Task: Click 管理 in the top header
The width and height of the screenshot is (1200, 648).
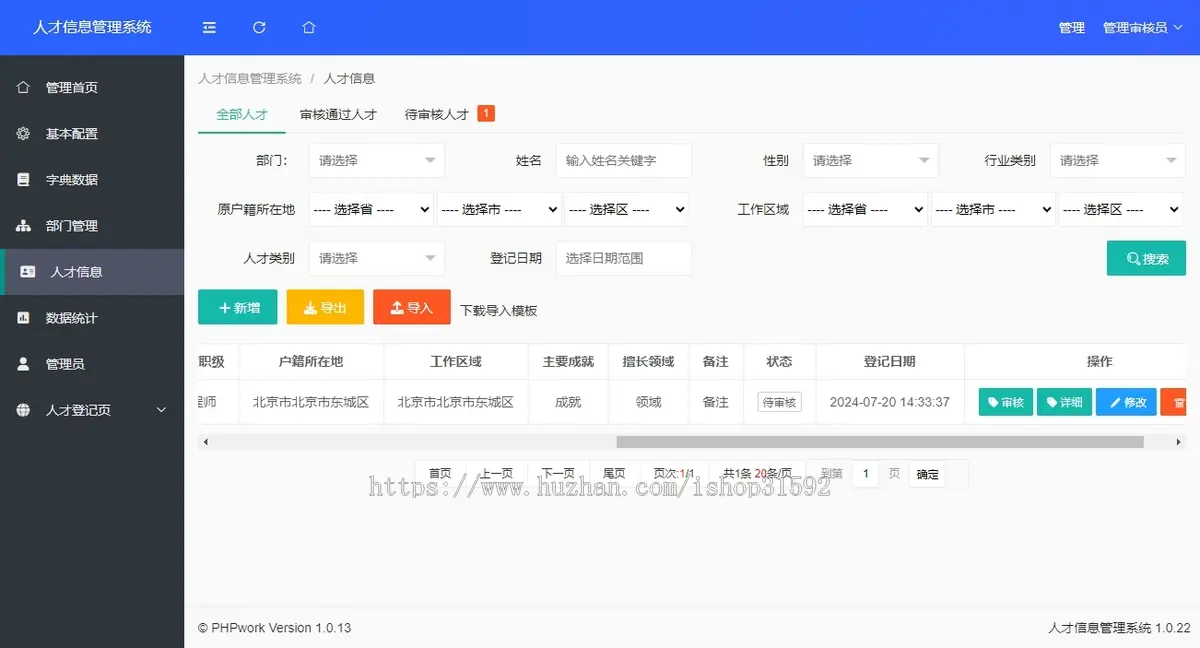Action: [x=1072, y=27]
